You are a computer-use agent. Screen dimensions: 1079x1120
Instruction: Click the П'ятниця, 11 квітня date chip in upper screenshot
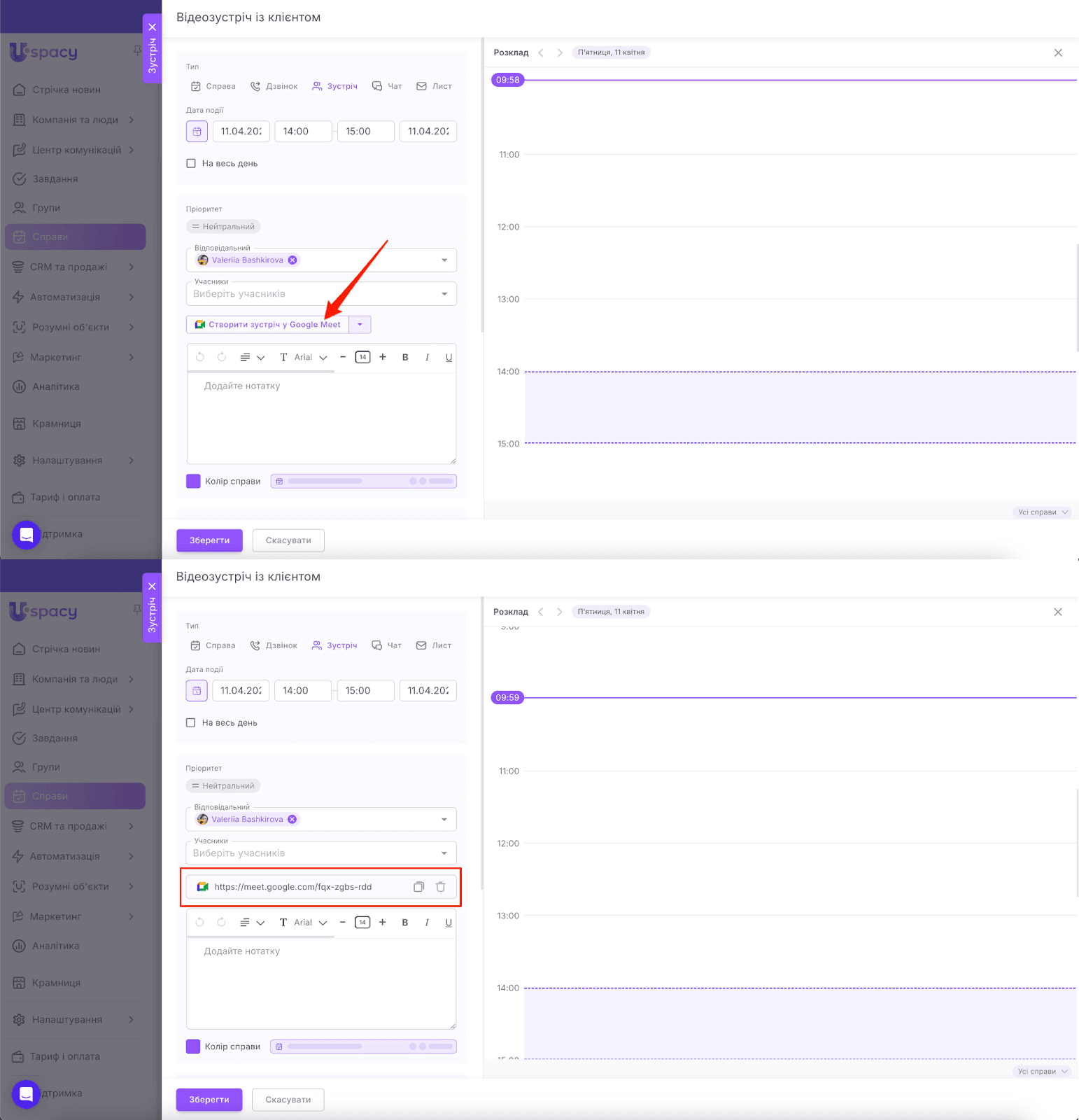tap(612, 52)
